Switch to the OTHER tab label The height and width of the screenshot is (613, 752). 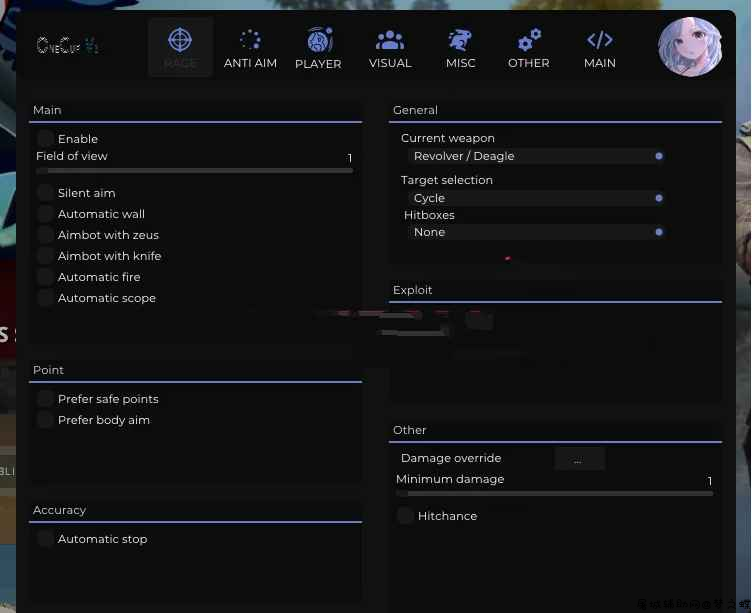pos(529,63)
